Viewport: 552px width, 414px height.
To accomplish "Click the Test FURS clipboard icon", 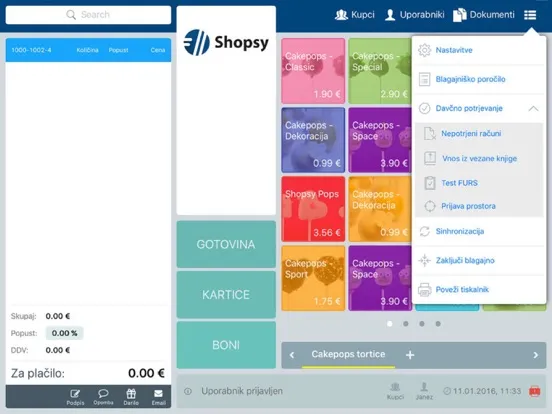I will [430, 183].
